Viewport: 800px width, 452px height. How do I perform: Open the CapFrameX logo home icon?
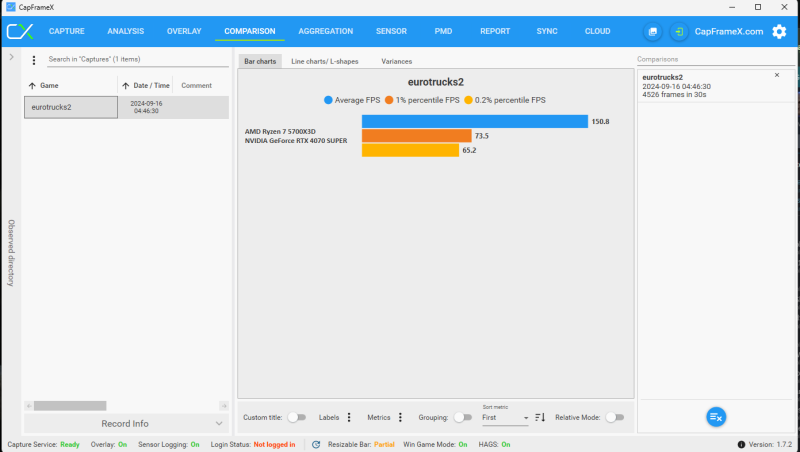tap(20, 31)
